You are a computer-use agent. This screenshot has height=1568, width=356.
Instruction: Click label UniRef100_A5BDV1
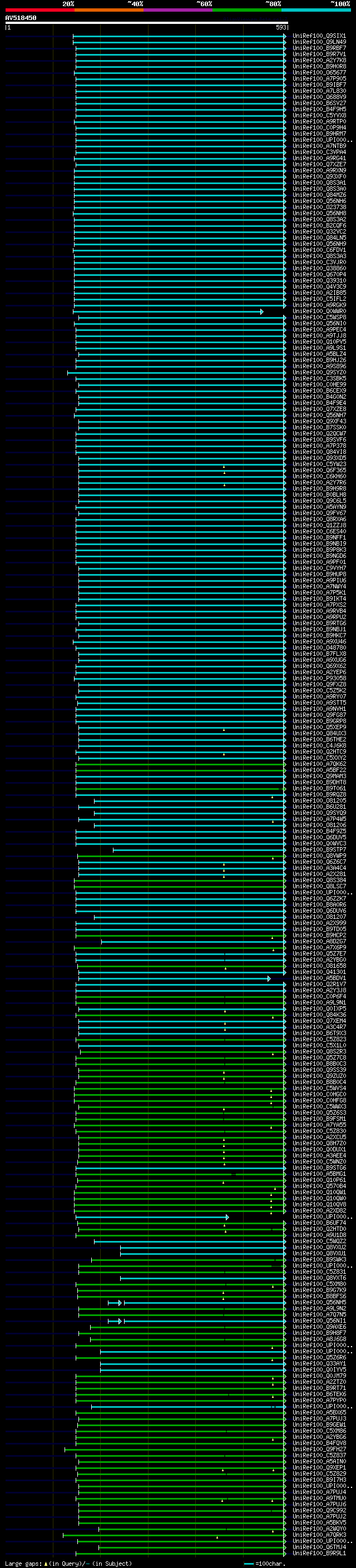(x=319, y=978)
